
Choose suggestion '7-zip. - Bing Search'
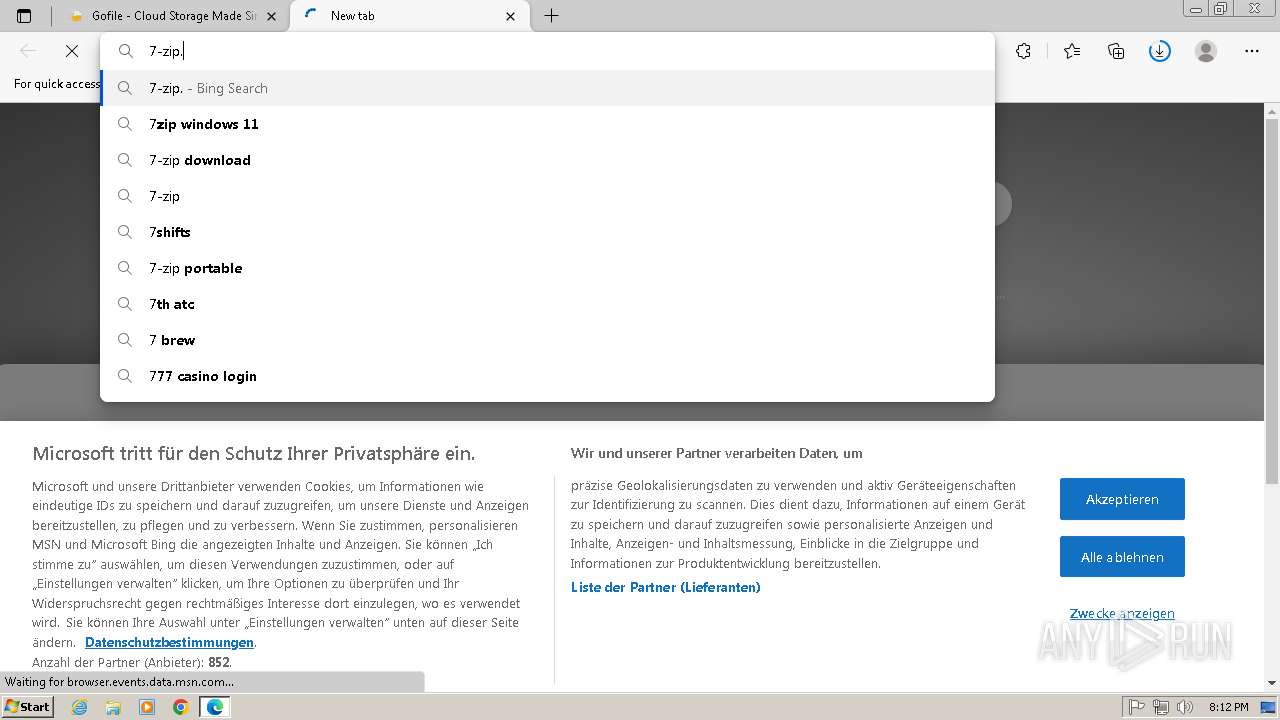pos(548,88)
